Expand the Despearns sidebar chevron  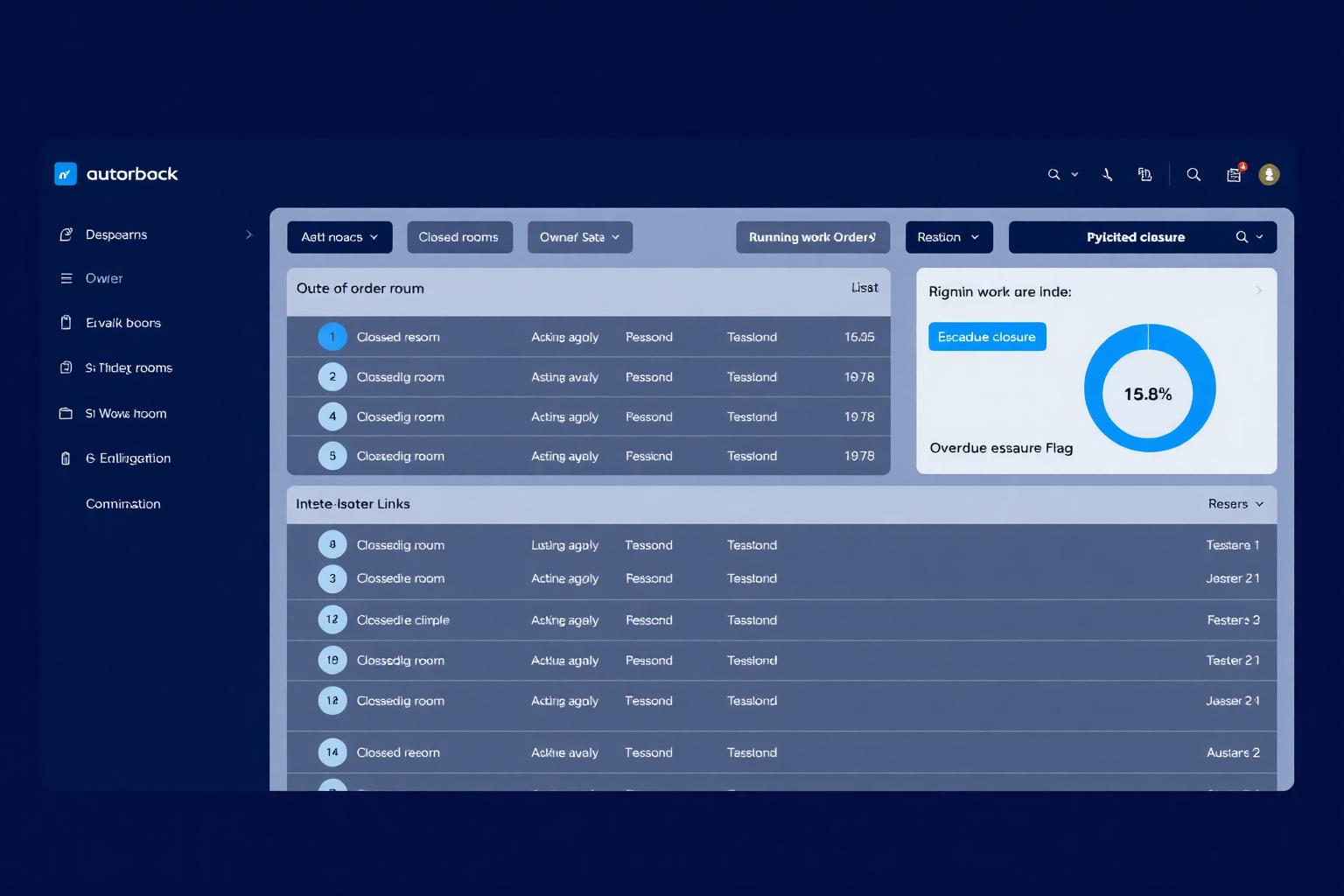pos(248,234)
